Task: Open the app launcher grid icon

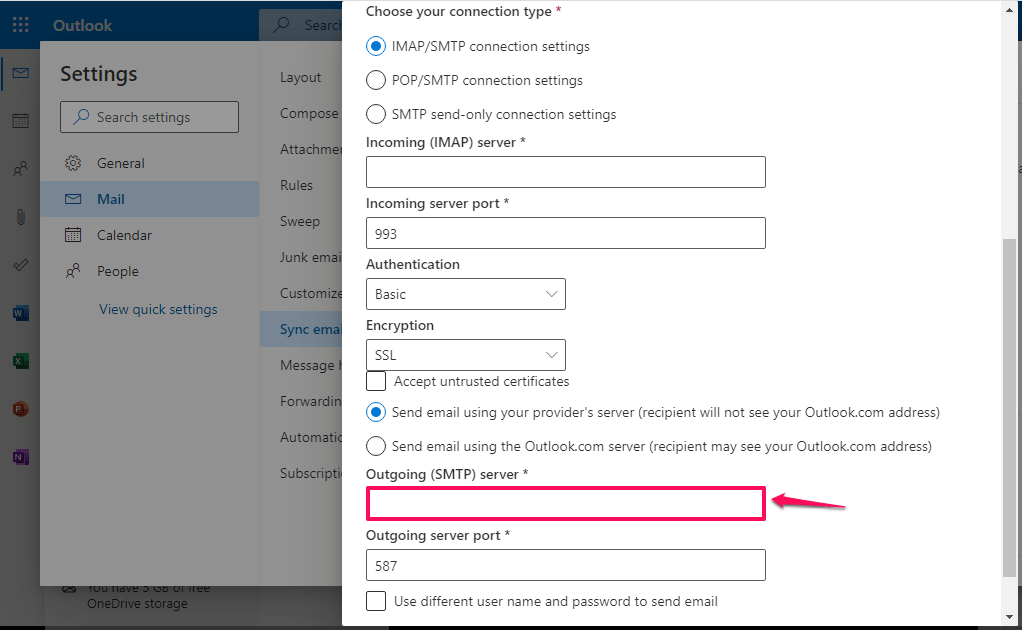Action: pyautogui.click(x=20, y=24)
